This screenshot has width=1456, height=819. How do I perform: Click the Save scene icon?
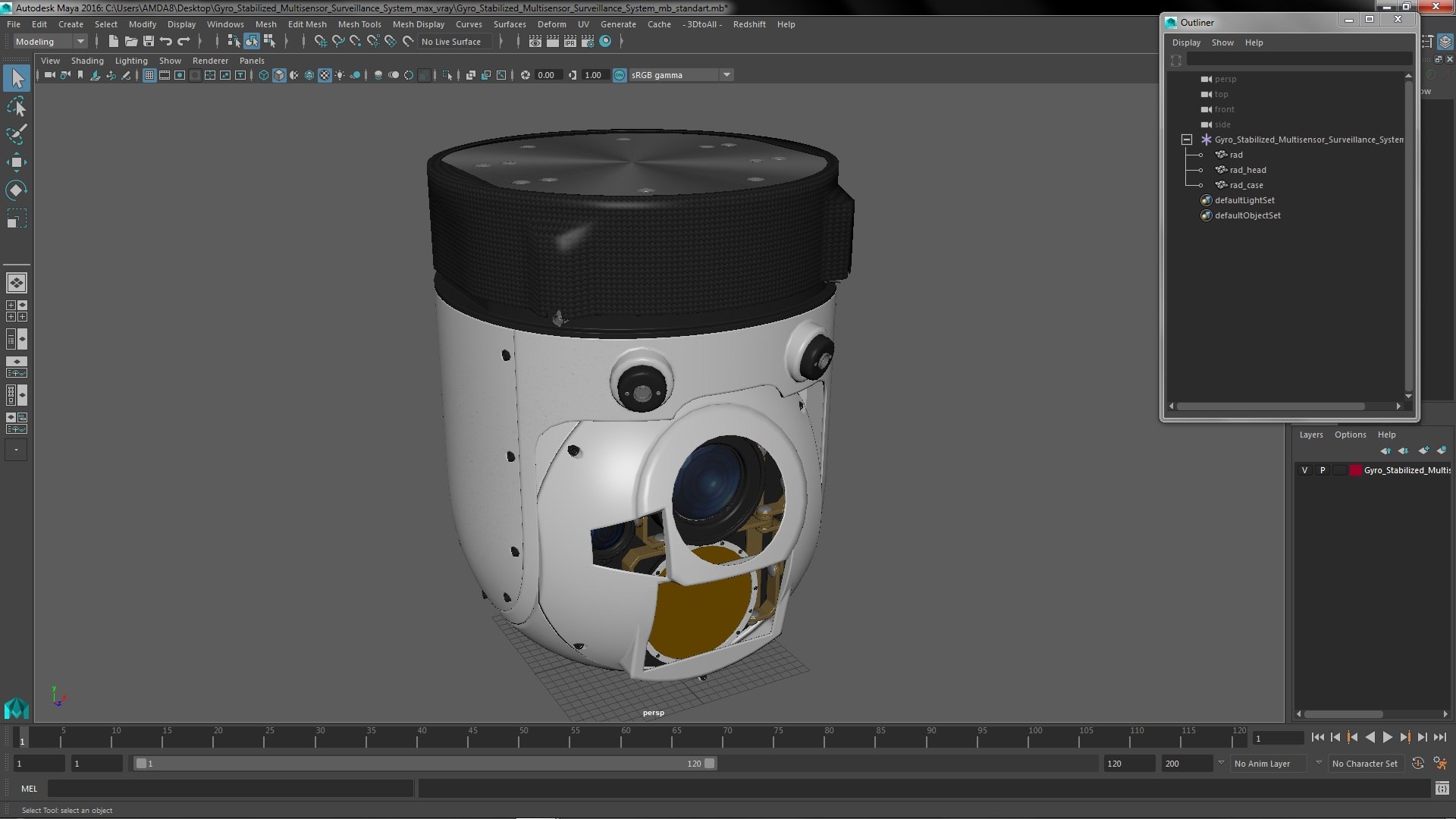149,42
